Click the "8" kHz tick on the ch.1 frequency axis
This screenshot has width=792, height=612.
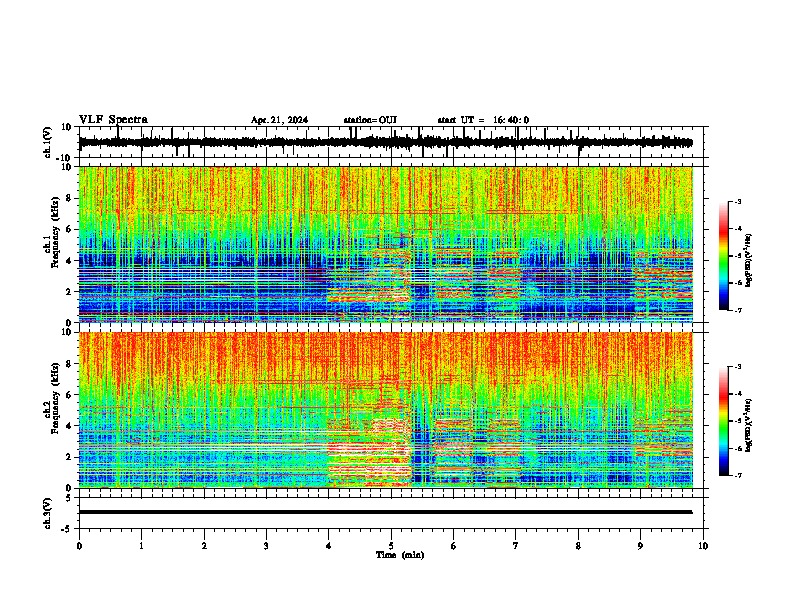tap(70, 198)
